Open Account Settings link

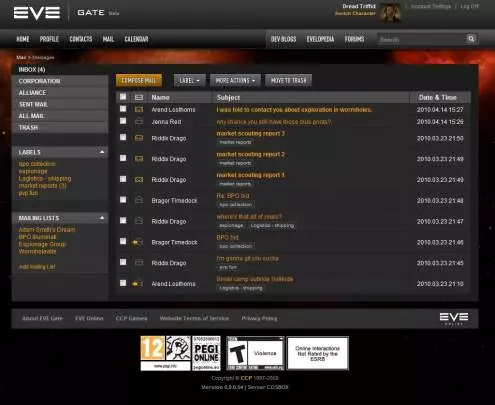(x=430, y=6)
